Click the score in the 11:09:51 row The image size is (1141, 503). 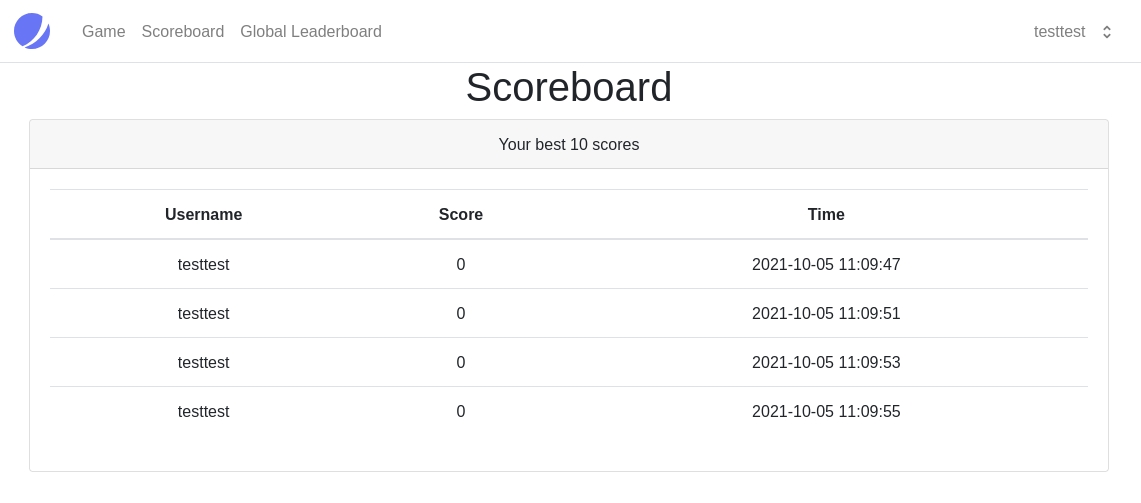click(x=461, y=314)
